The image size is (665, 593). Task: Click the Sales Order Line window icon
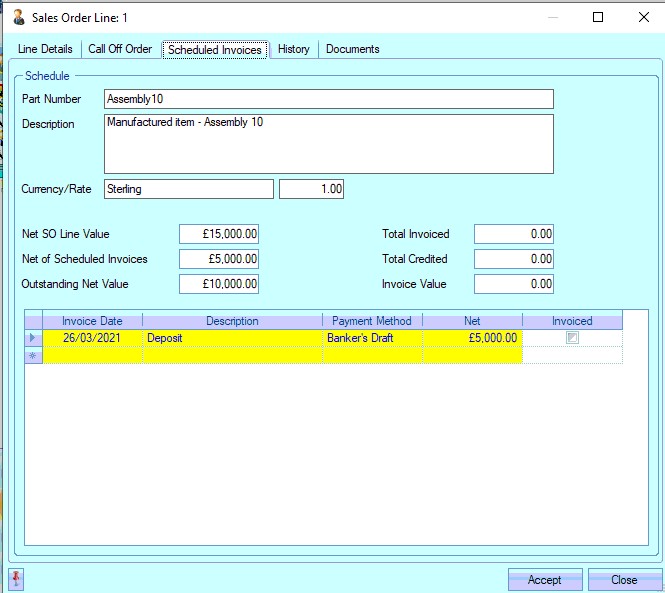click(19, 17)
